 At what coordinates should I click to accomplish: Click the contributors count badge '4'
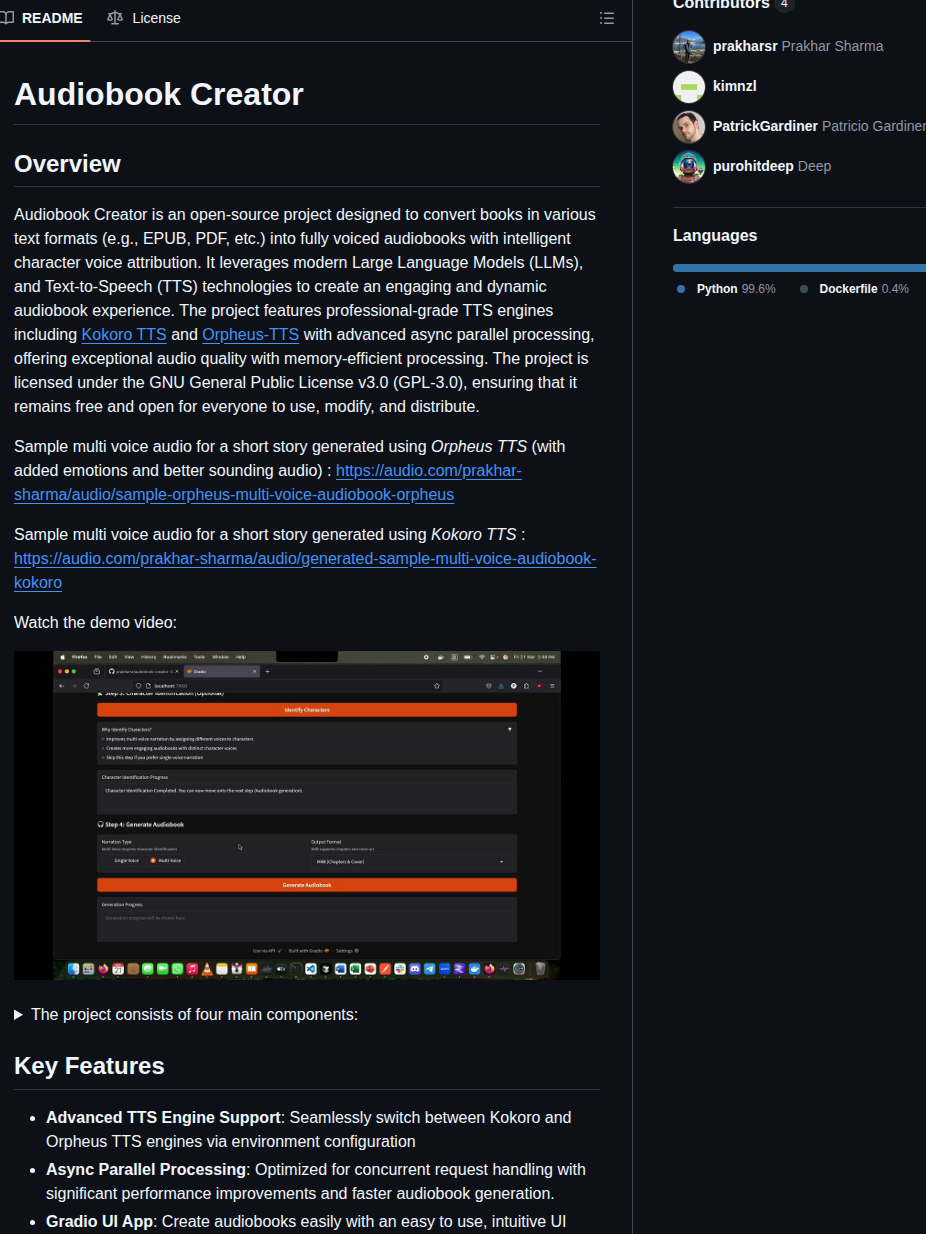(784, 4)
